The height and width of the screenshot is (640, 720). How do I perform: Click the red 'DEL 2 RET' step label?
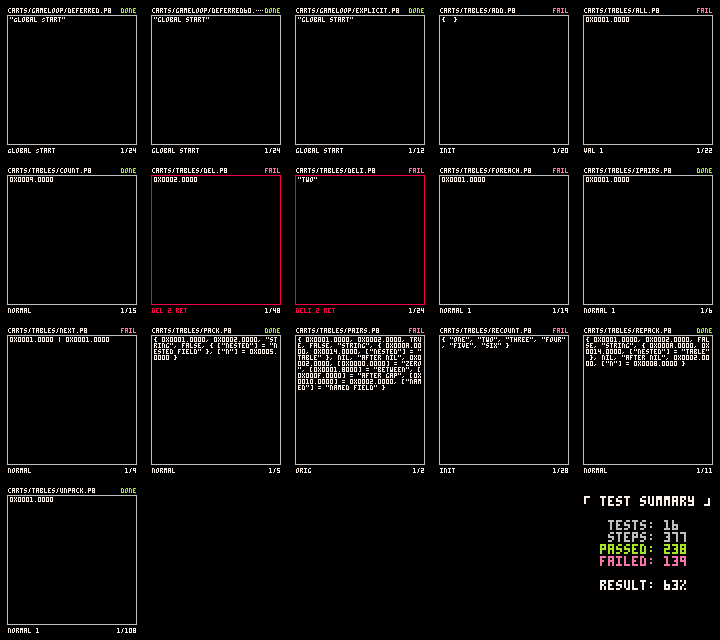tap(169, 311)
